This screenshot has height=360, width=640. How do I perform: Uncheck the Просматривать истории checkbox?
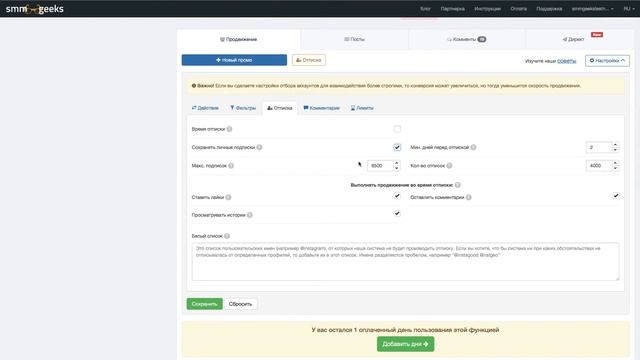[397, 213]
